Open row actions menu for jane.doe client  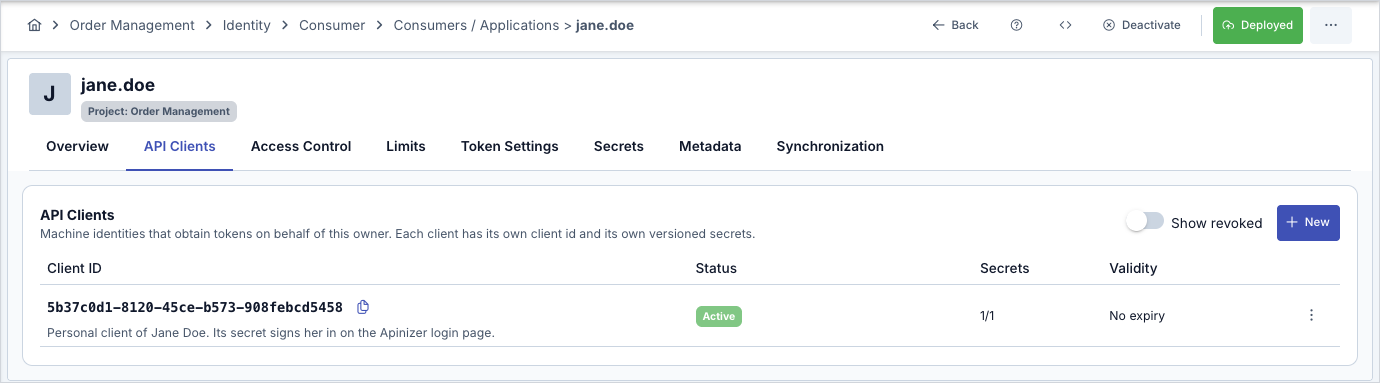coord(1311,315)
